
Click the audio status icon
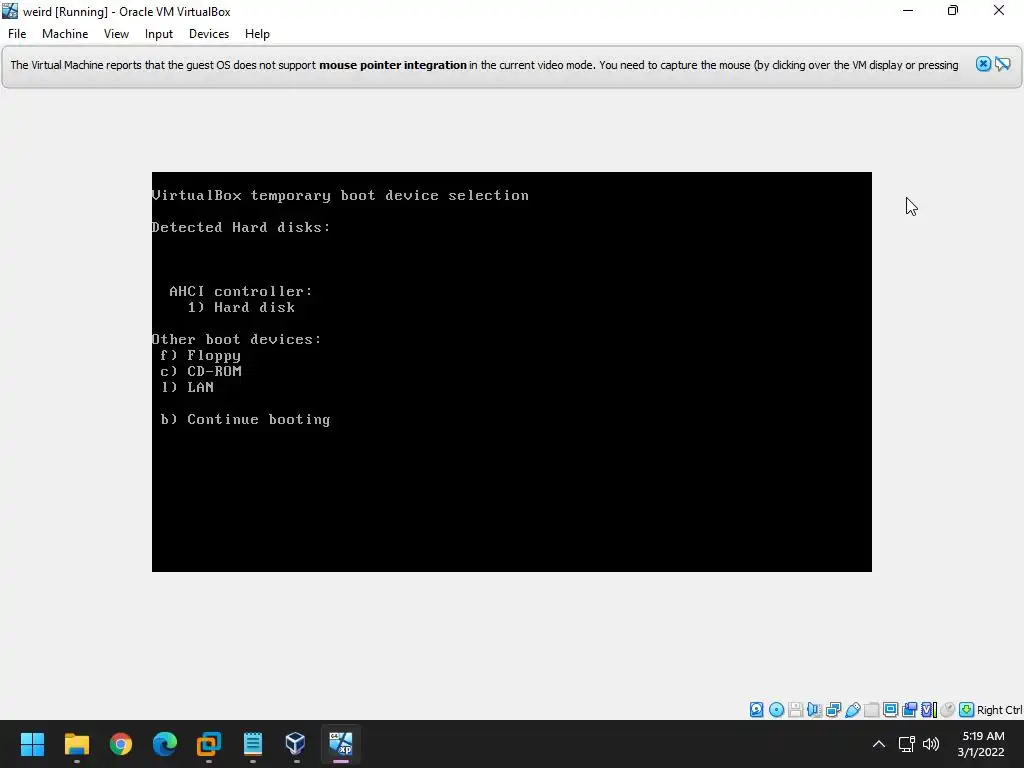[x=814, y=710]
